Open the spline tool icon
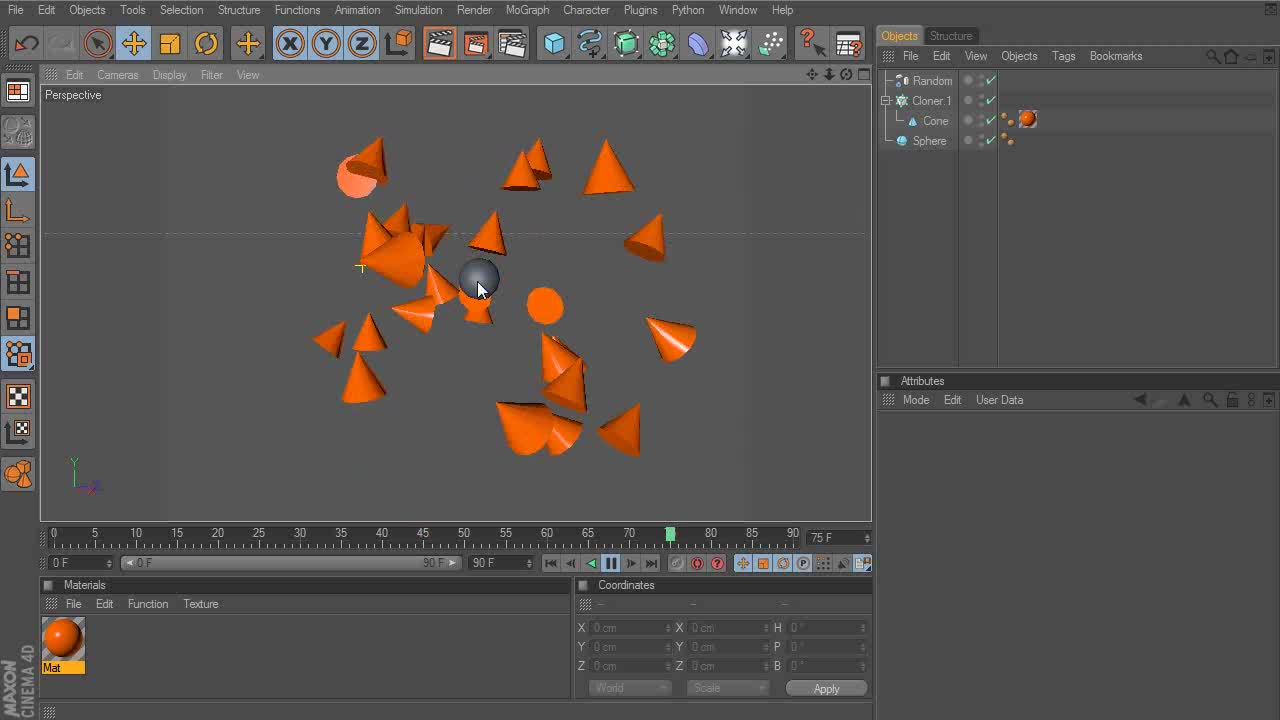Screen dimensions: 1280x720 (590, 44)
